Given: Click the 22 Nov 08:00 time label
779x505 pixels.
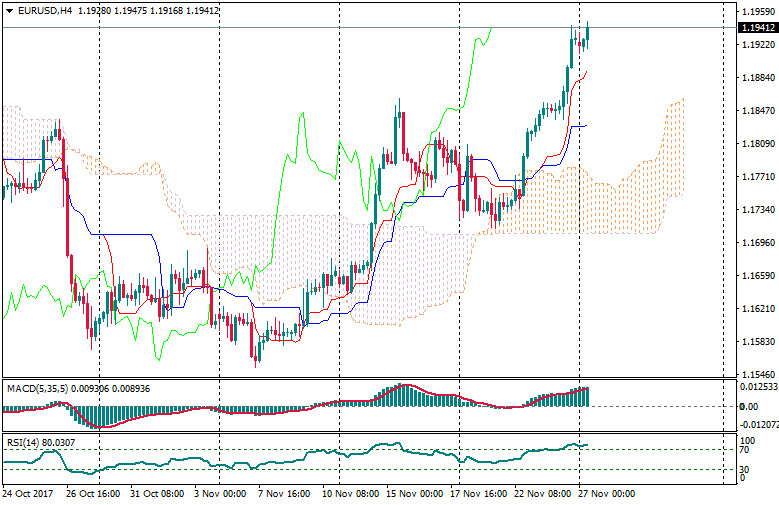Looking at the screenshot, I should click(x=545, y=494).
